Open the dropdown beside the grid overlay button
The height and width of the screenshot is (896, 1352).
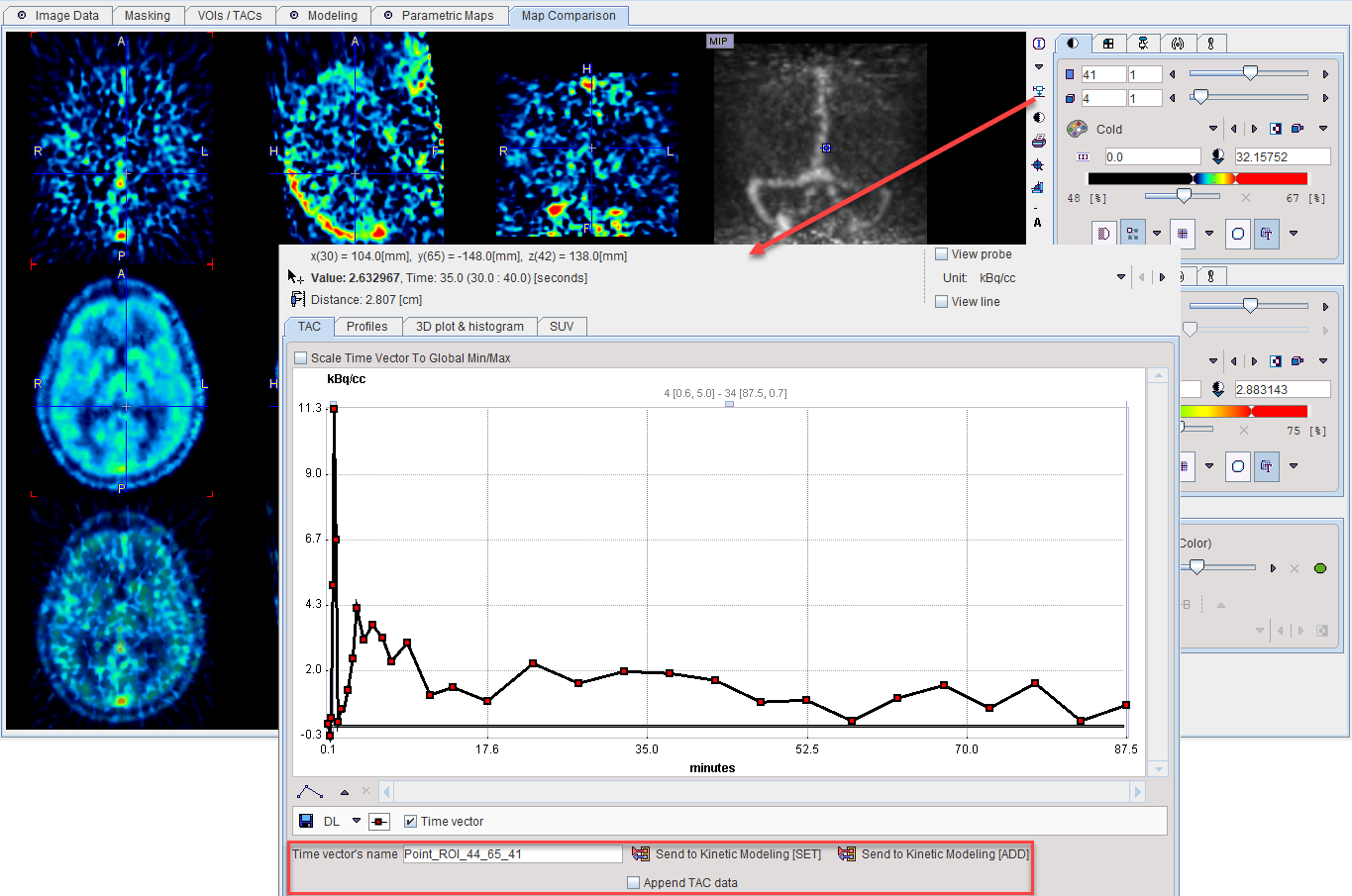point(1209,234)
